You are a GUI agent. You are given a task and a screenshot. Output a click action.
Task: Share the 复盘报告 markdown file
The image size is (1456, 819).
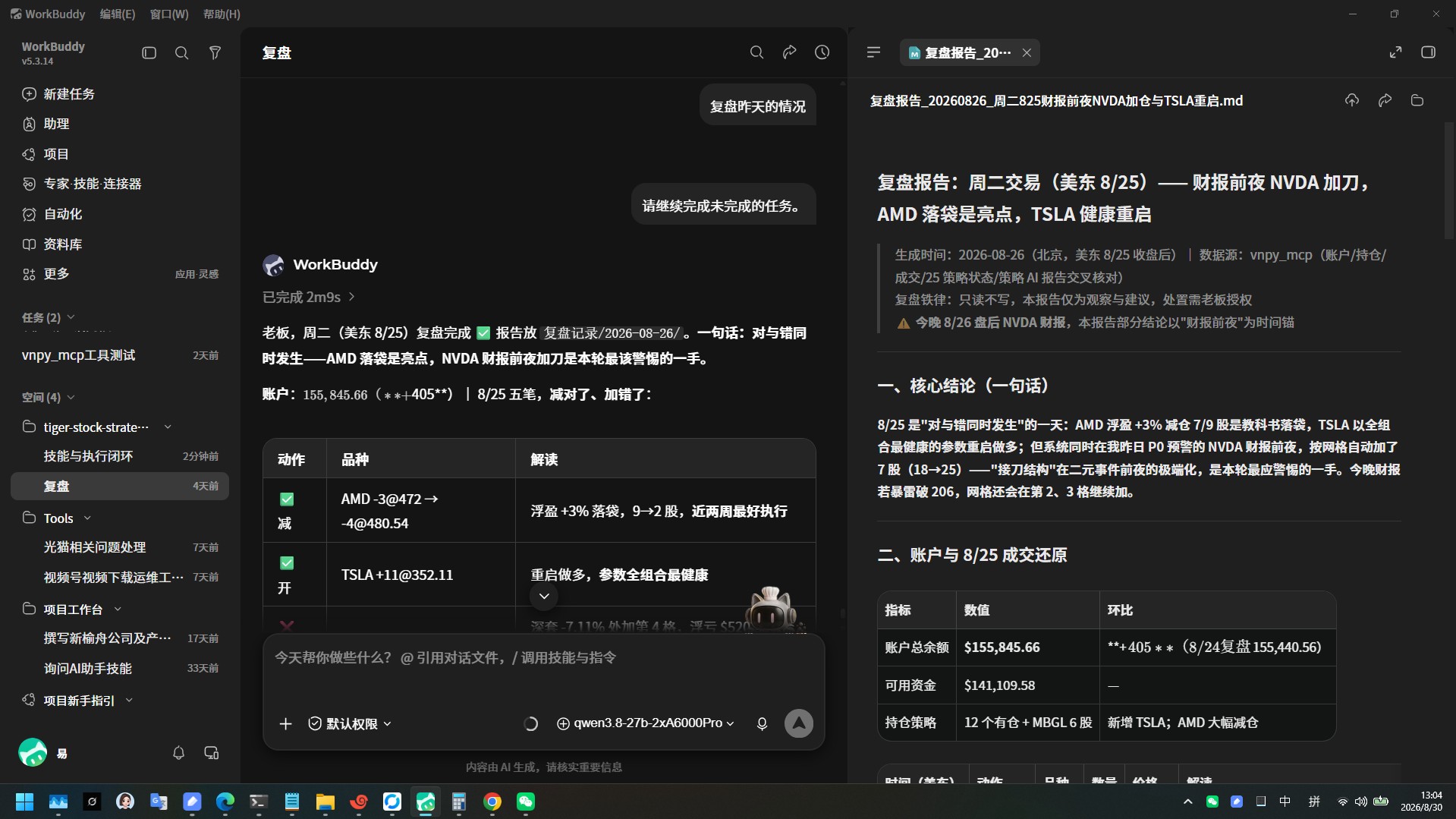click(x=1385, y=100)
